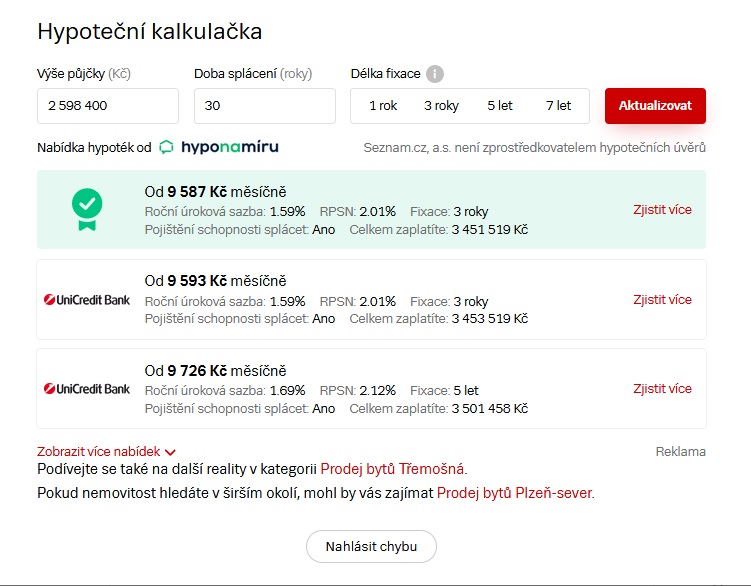Click total amount 3 451 519 Kč
Viewport: 751px width, 586px height.
tap(489, 230)
